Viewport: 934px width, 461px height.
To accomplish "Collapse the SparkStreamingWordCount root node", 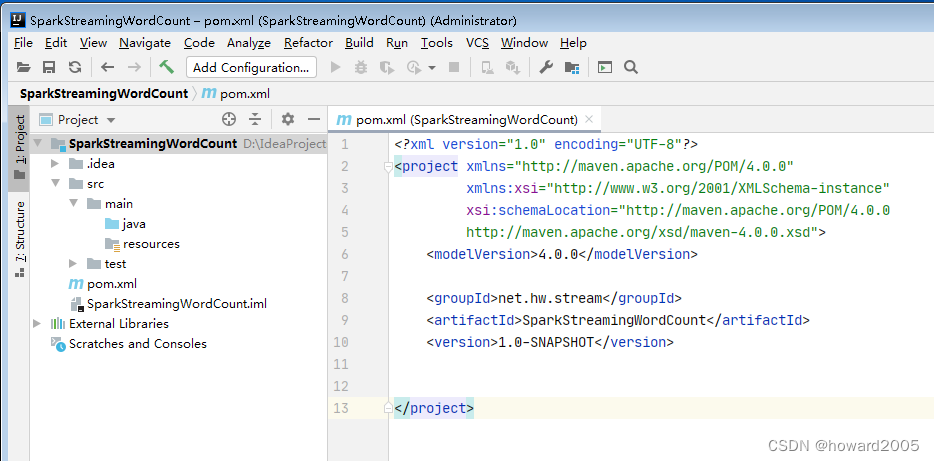I will (38, 144).
